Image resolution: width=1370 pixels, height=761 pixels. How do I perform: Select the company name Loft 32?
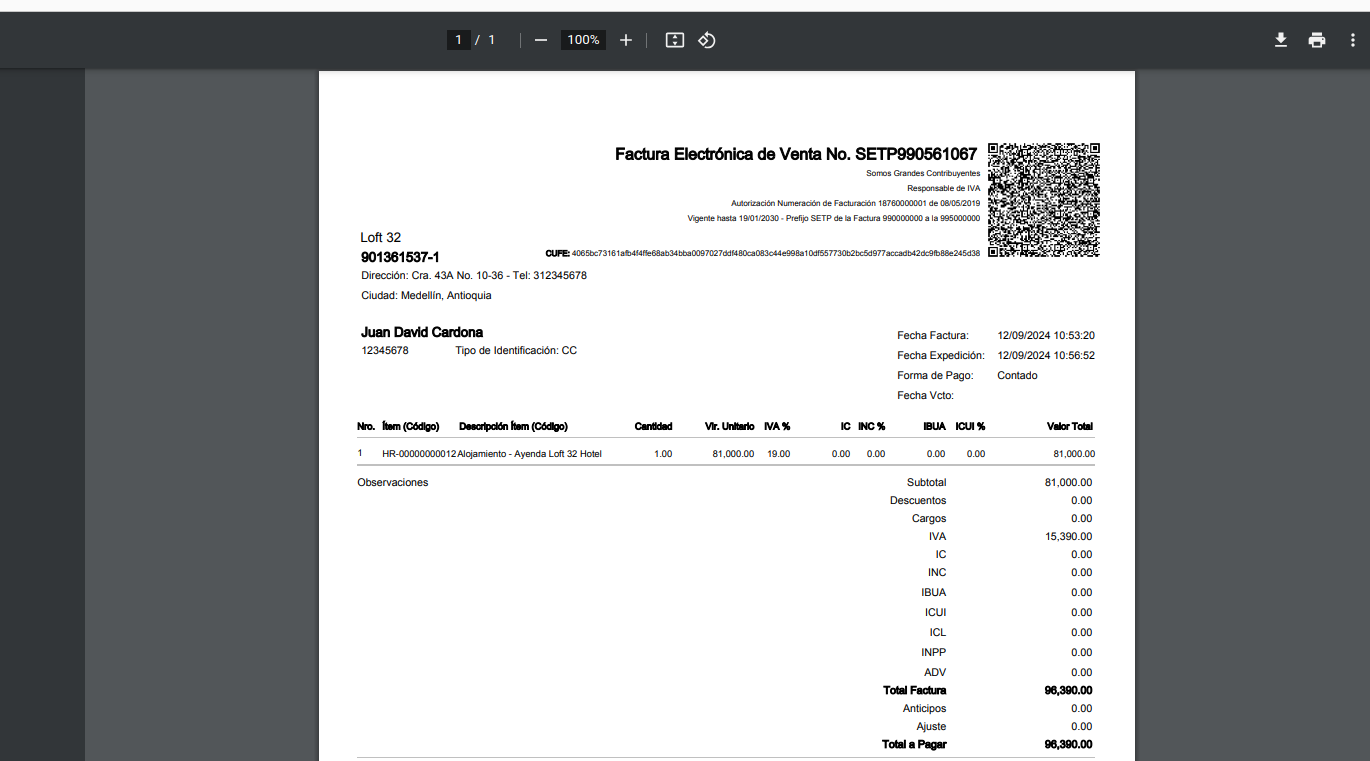(x=380, y=237)
